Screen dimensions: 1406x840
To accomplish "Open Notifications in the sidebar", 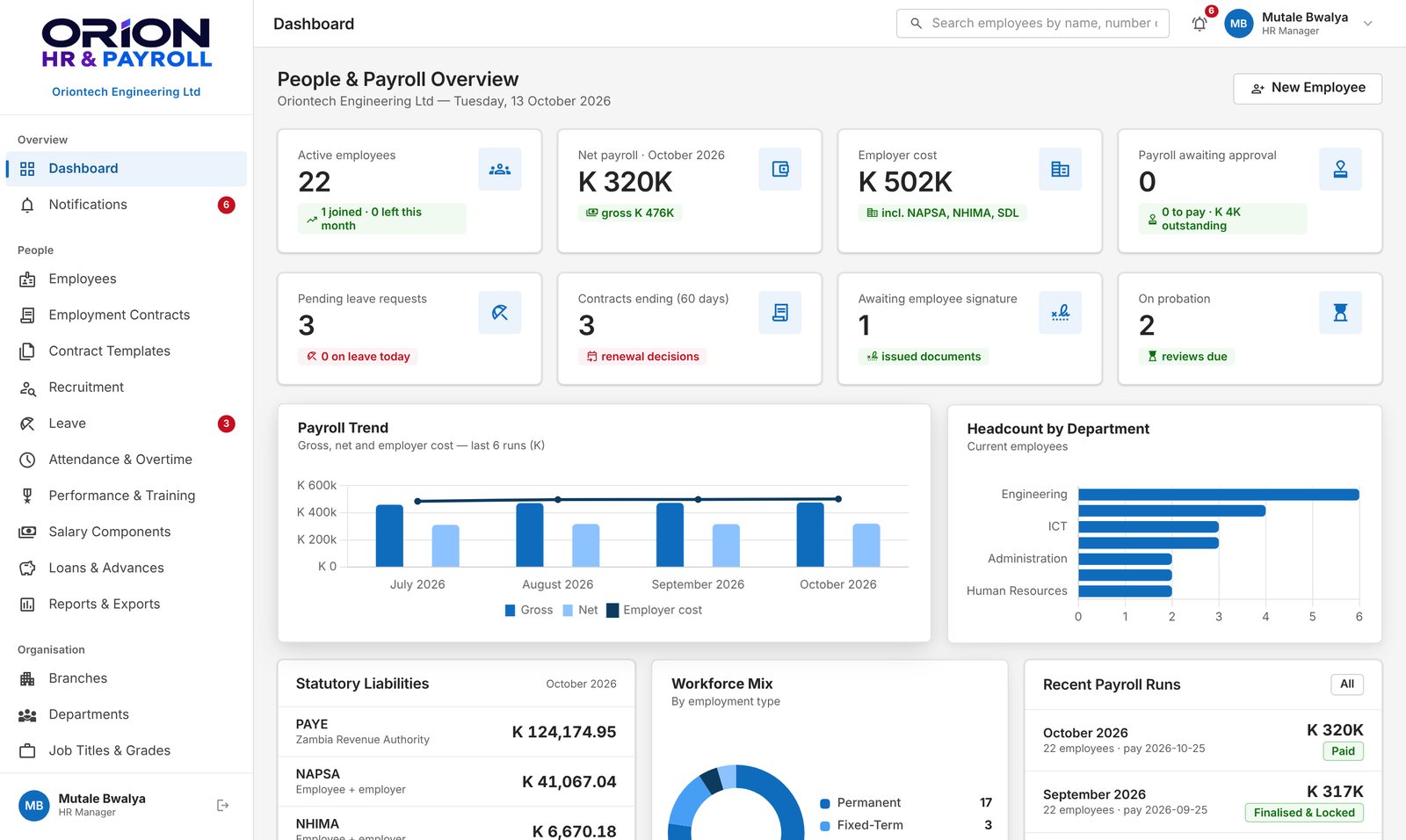I will click(x=127, y=205).
